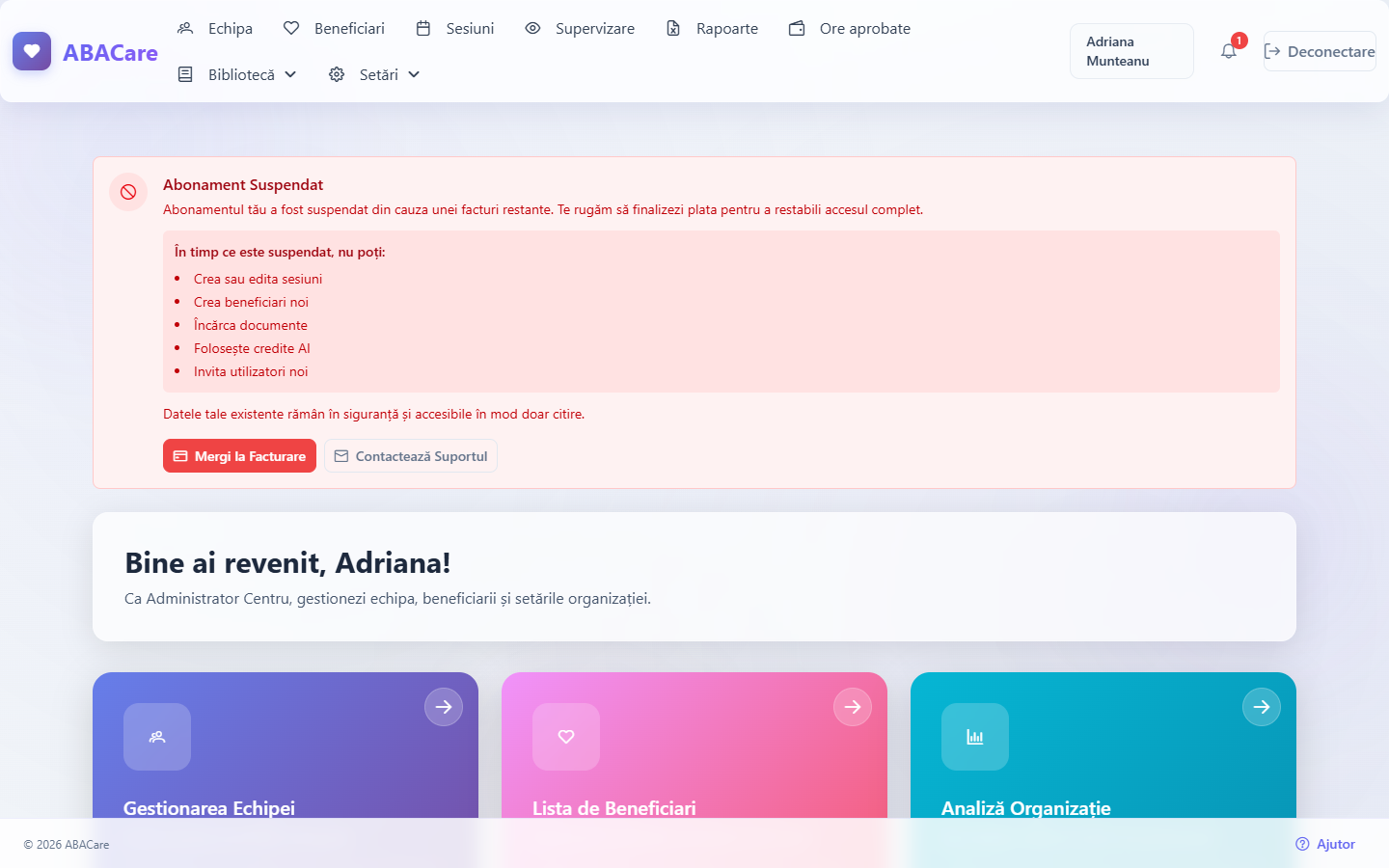Click the 'Folosește credite AI' list item
Viewport: 1389px width, 868px height.
(x=252, y=348)
